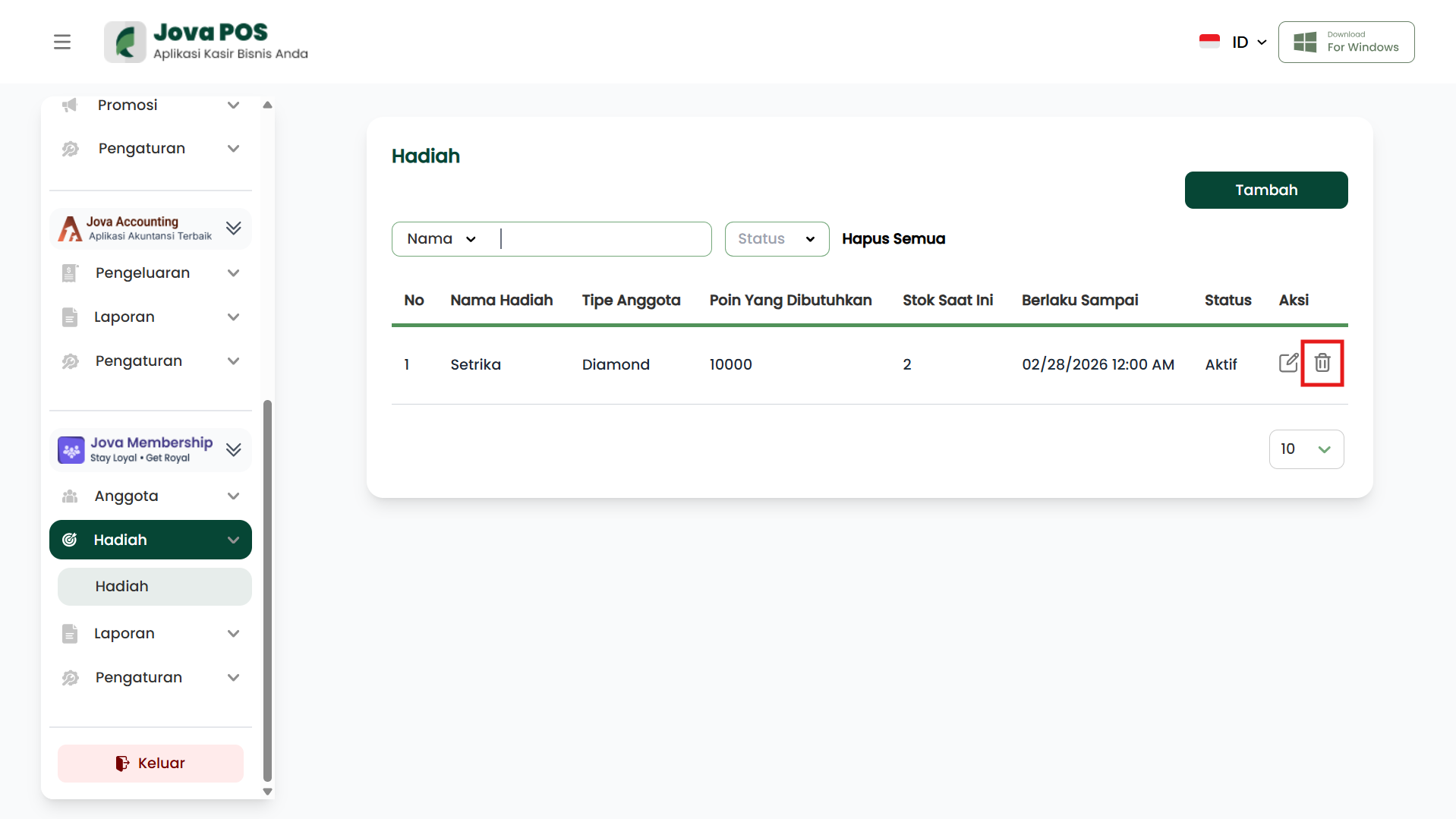Collapse the Jova Accounting section
Image resolution: width=1456 pixels, height=819 pixels.
[x=233, y=228]
